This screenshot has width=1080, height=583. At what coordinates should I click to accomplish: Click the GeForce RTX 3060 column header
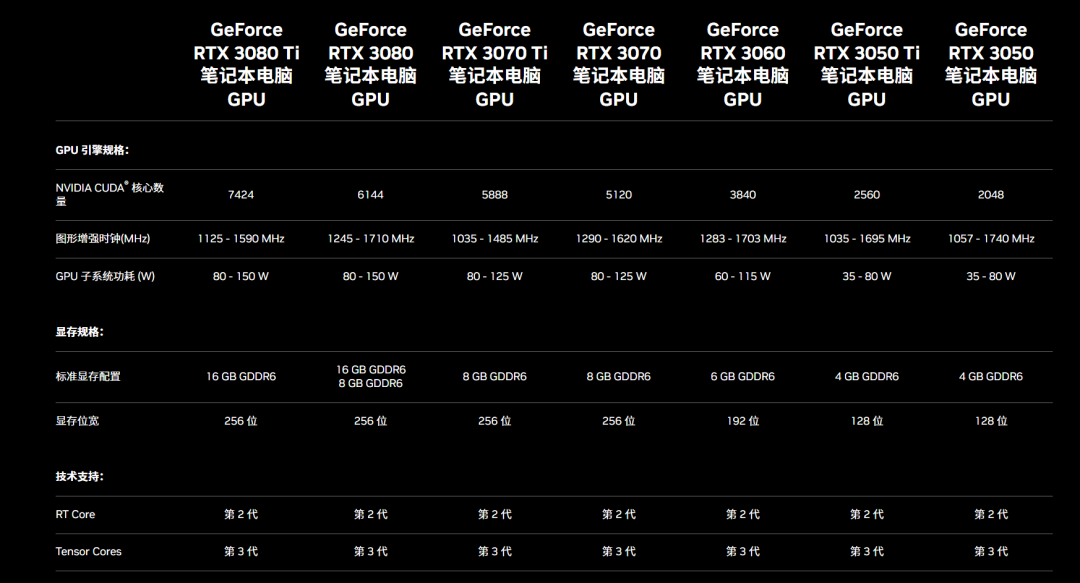(x=742, y=65)
